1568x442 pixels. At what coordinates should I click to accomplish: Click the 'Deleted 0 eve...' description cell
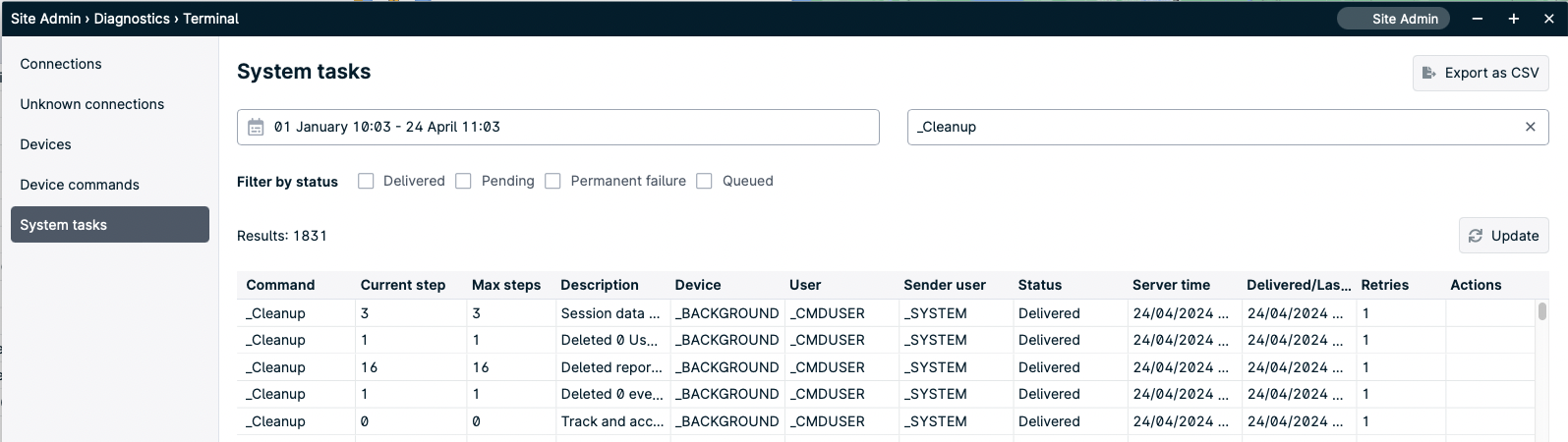click(611, 394)
